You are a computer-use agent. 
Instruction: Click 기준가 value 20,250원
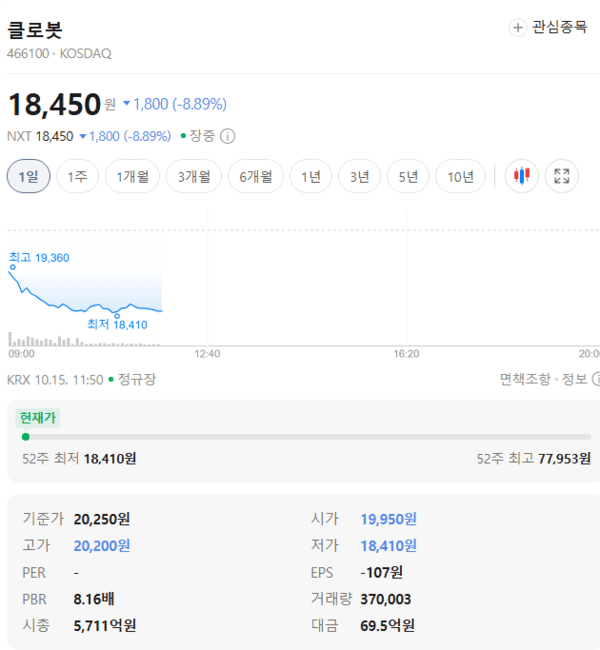click(x=102, y=519)
